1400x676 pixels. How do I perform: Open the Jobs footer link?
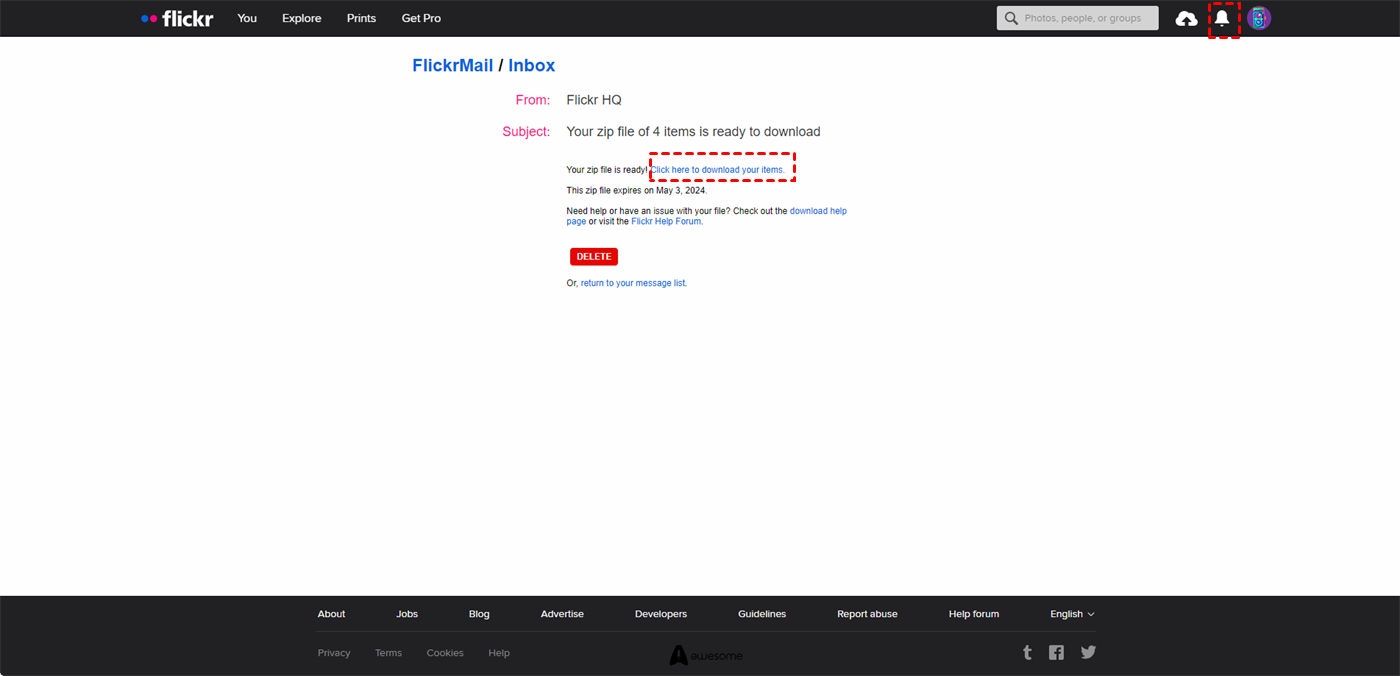pyautogui.click(x=407, y=614)
